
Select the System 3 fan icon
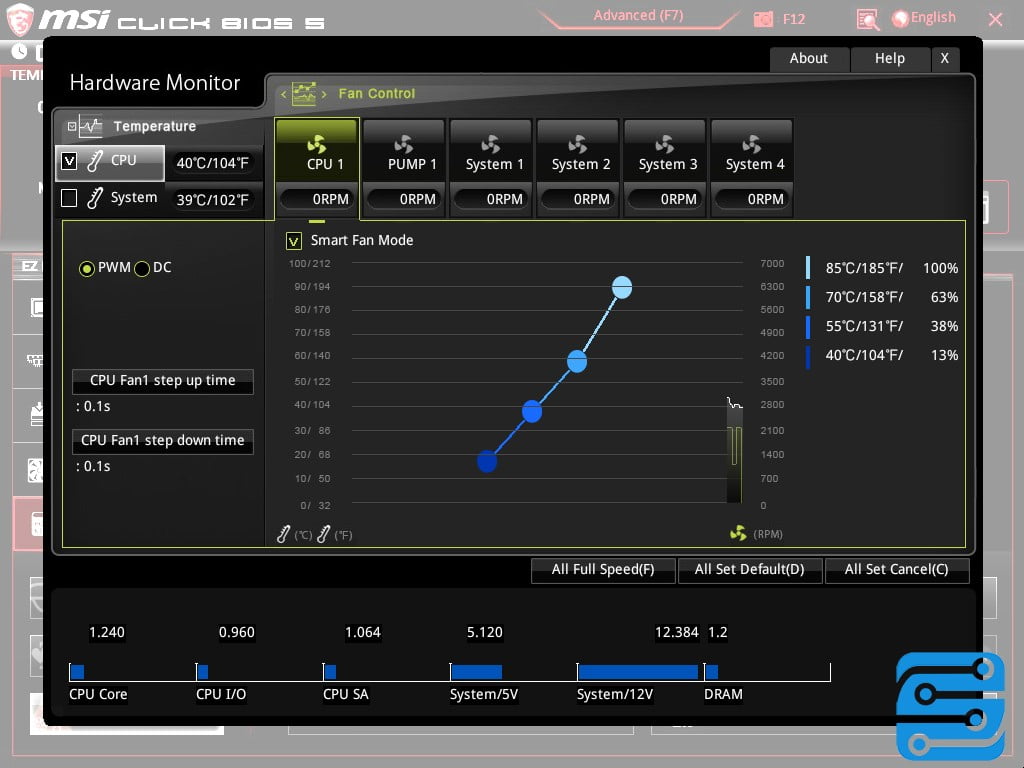(665, 144)
